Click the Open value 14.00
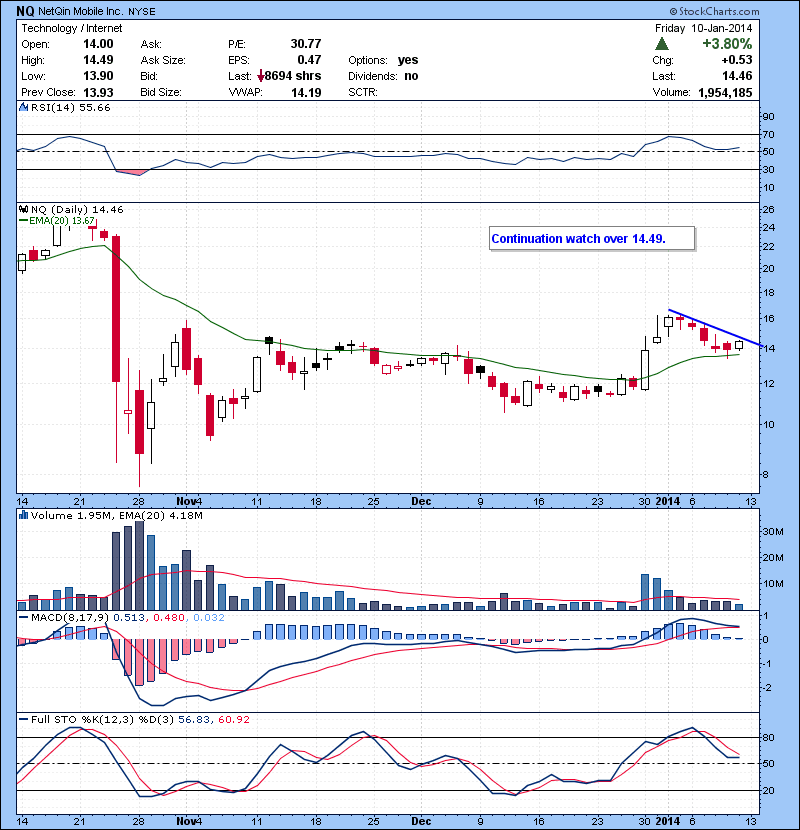This screenshot has width=800, height=830. [x=98, y=44]
